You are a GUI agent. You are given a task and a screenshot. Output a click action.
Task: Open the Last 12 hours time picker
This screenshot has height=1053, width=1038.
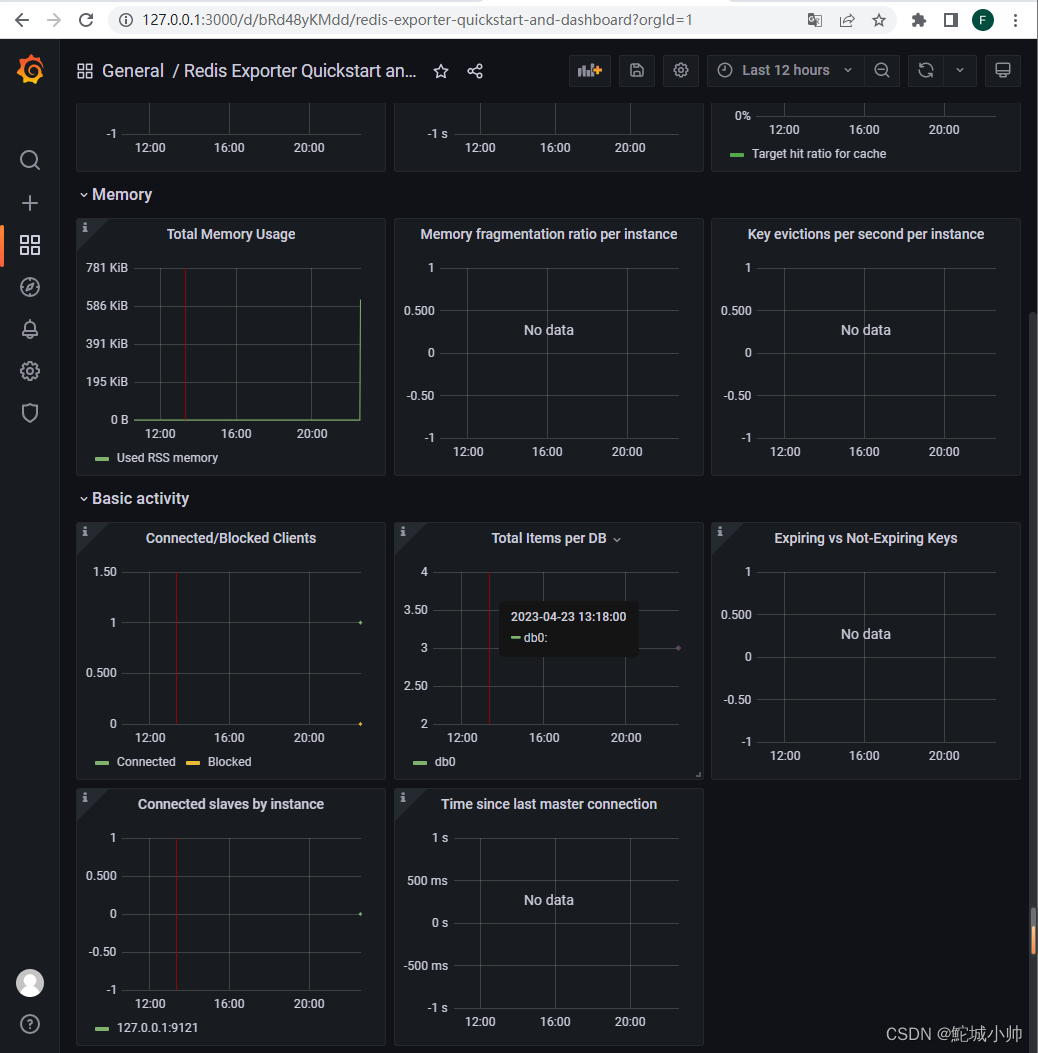coord(784,71)
